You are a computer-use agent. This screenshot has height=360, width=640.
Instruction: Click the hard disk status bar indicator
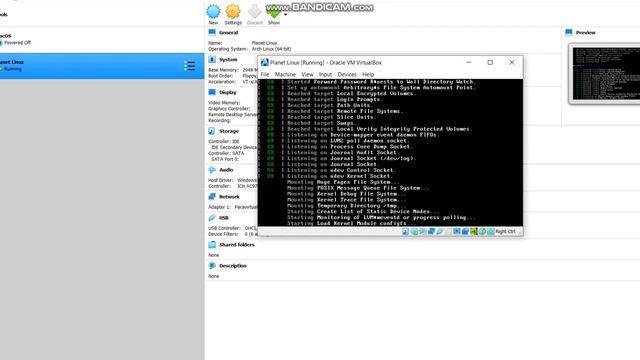pos(405,231)
